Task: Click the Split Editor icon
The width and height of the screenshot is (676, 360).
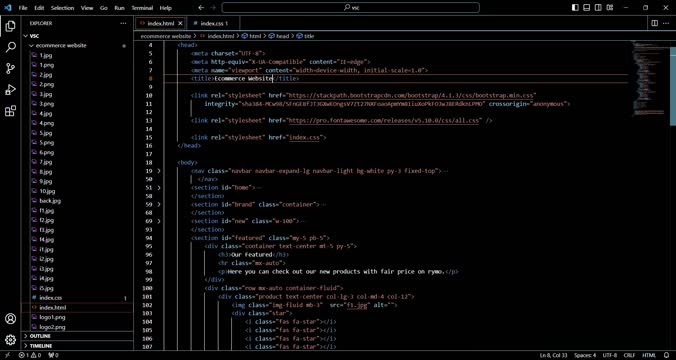Action: pyautogui.click(x=654, y=23)
